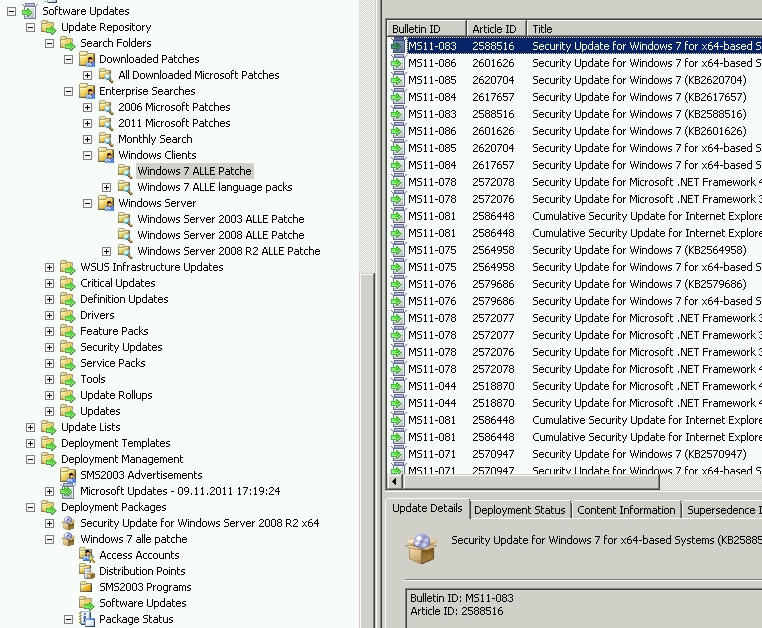This screenshot has height=628, width=762.
Task: Click the Article ID: 2588516 details text
Action: tap(457, 611)
